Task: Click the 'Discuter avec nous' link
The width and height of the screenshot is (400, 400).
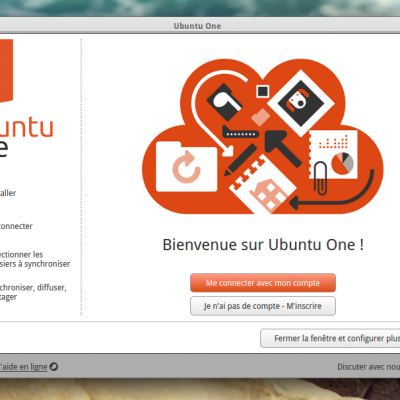Action: (x=369, y=367)
